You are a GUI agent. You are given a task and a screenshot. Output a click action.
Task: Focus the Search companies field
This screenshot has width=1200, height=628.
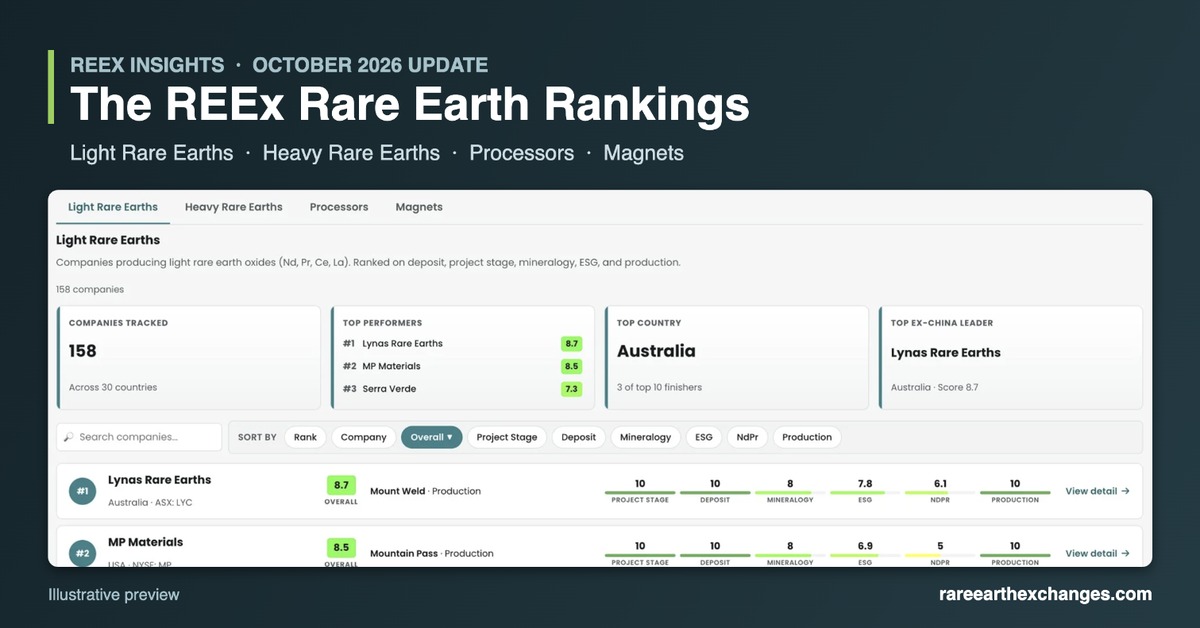(139, 437)
